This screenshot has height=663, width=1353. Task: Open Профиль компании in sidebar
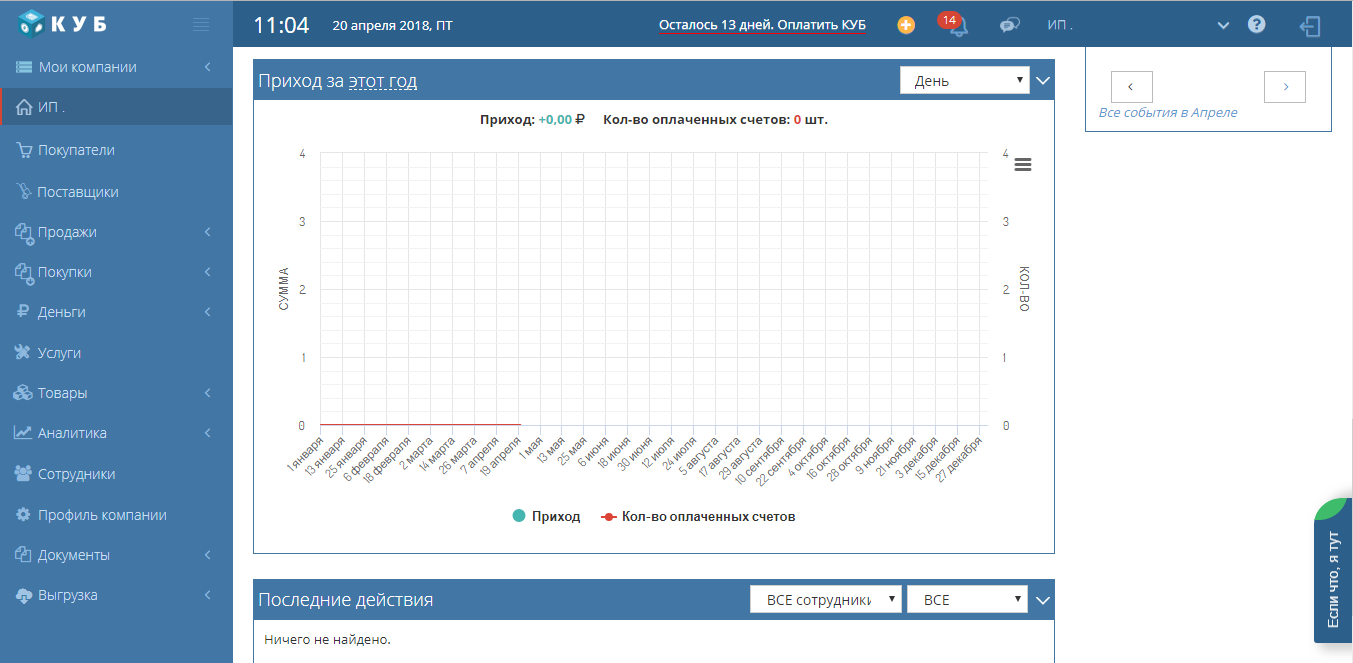[102, 515]
